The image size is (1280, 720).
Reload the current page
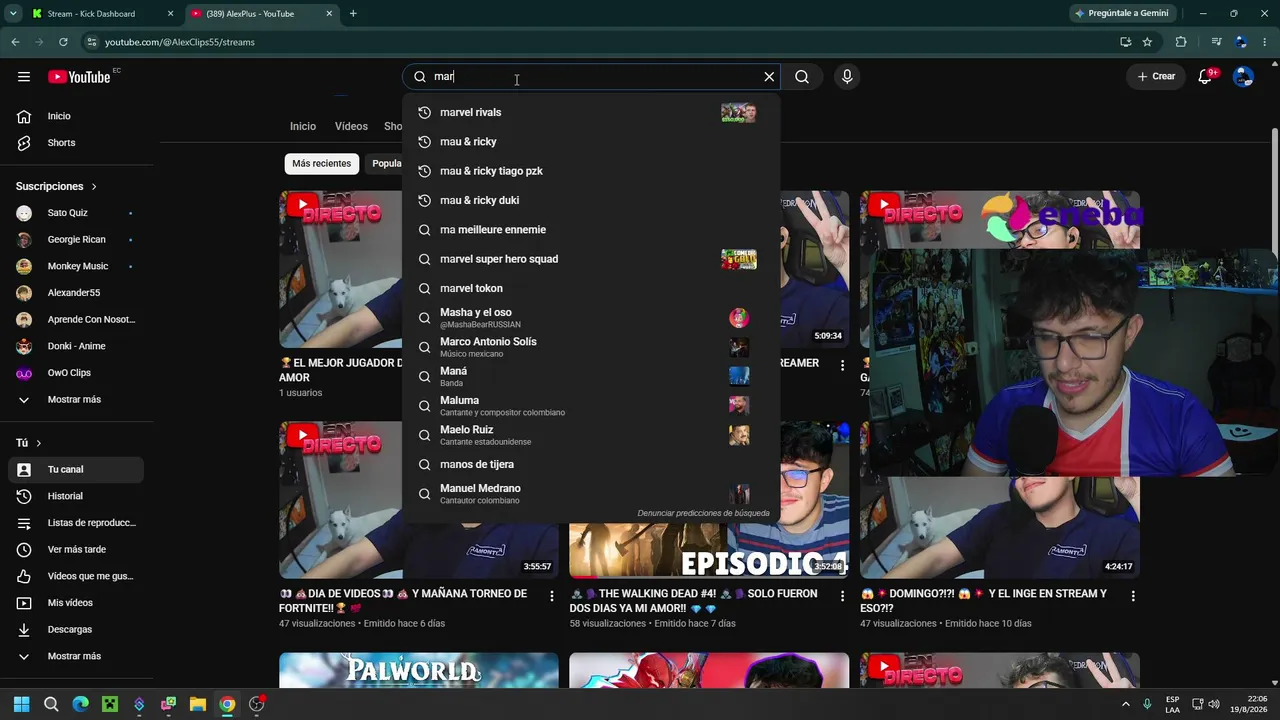(x=63, y=42)
